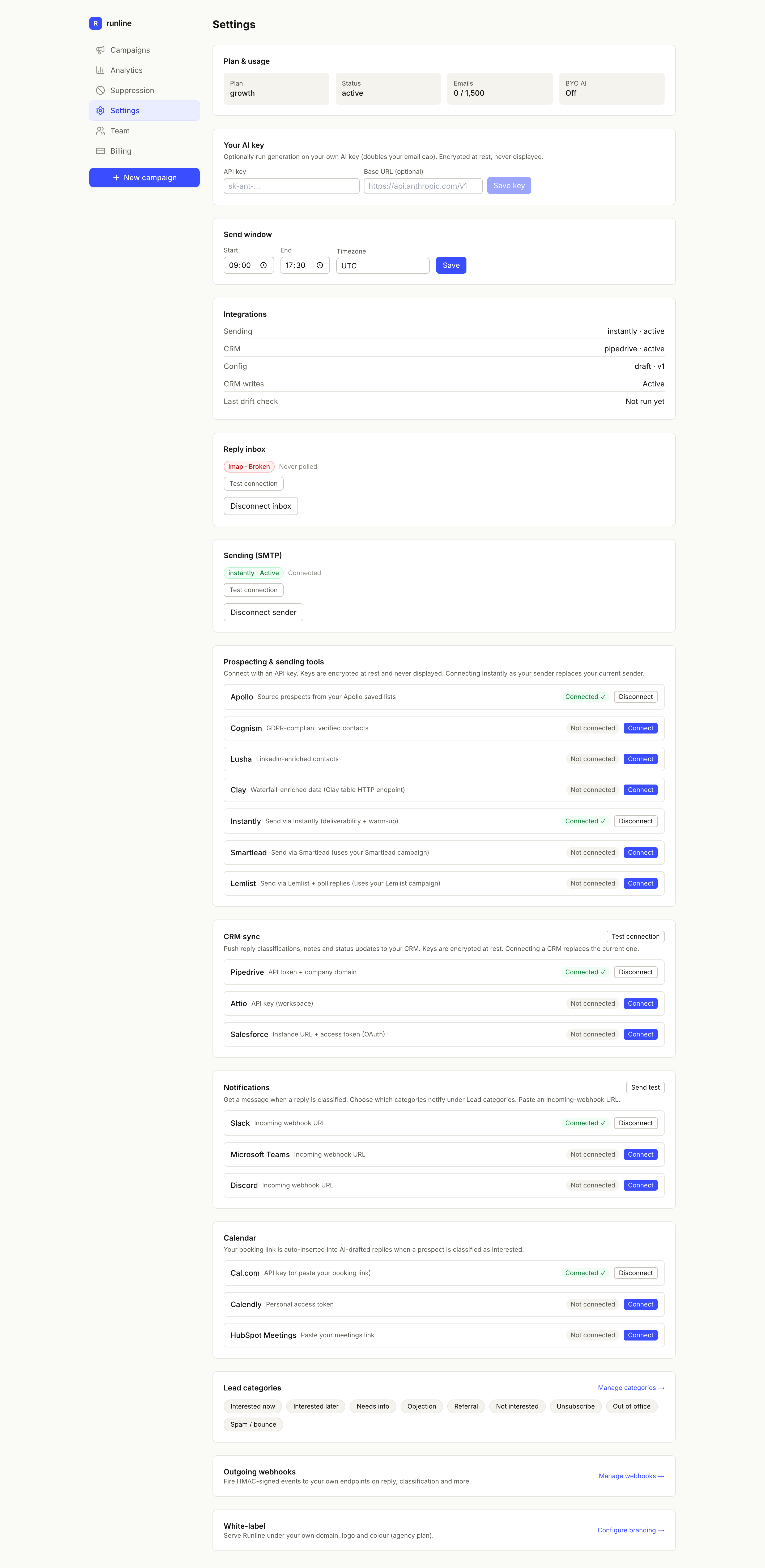Open the End time clock picker icon
Screen dimensions: 765x1568
(x=320, y=265)
